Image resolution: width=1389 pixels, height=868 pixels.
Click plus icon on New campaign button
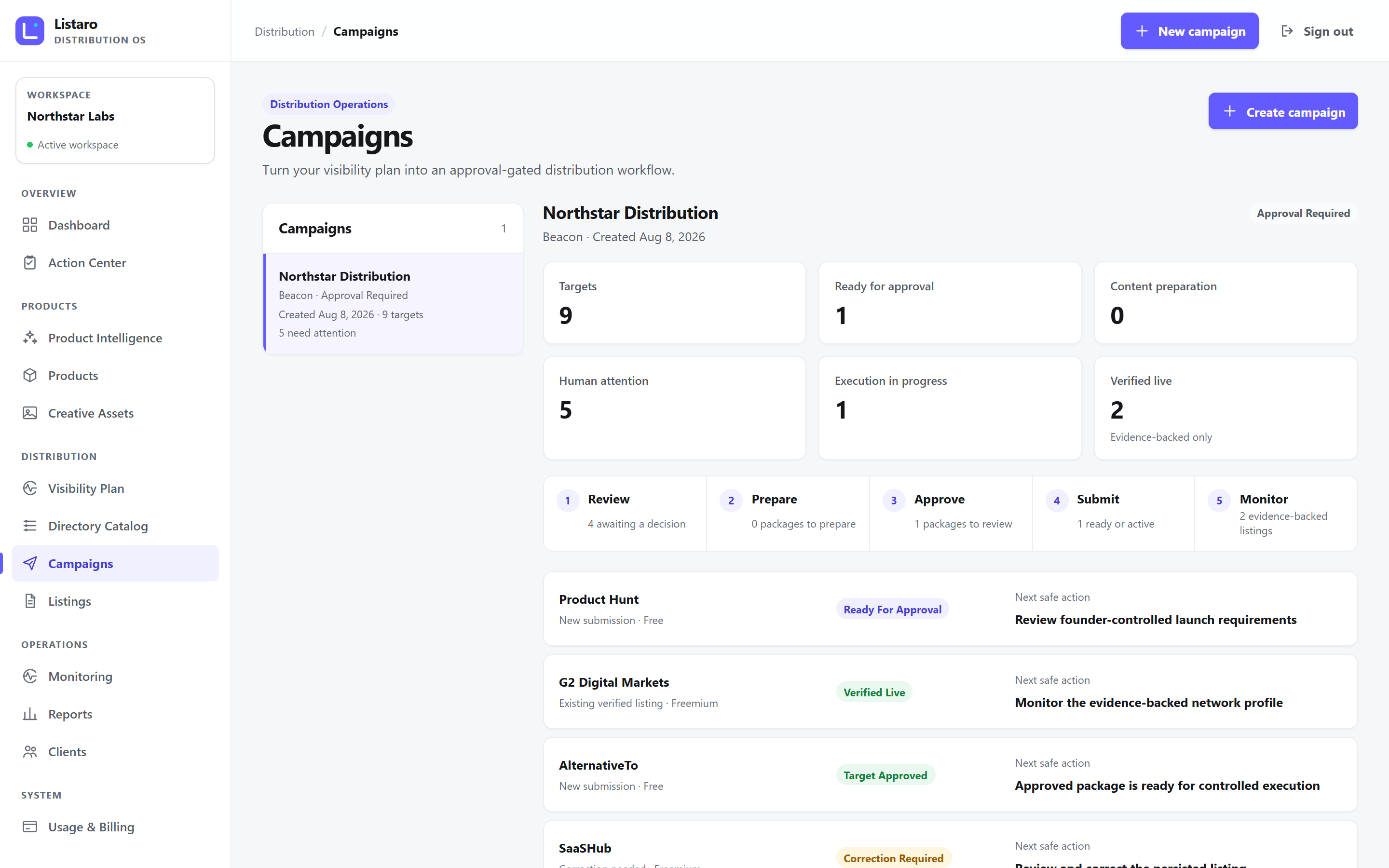click(x=1142, y=31)
